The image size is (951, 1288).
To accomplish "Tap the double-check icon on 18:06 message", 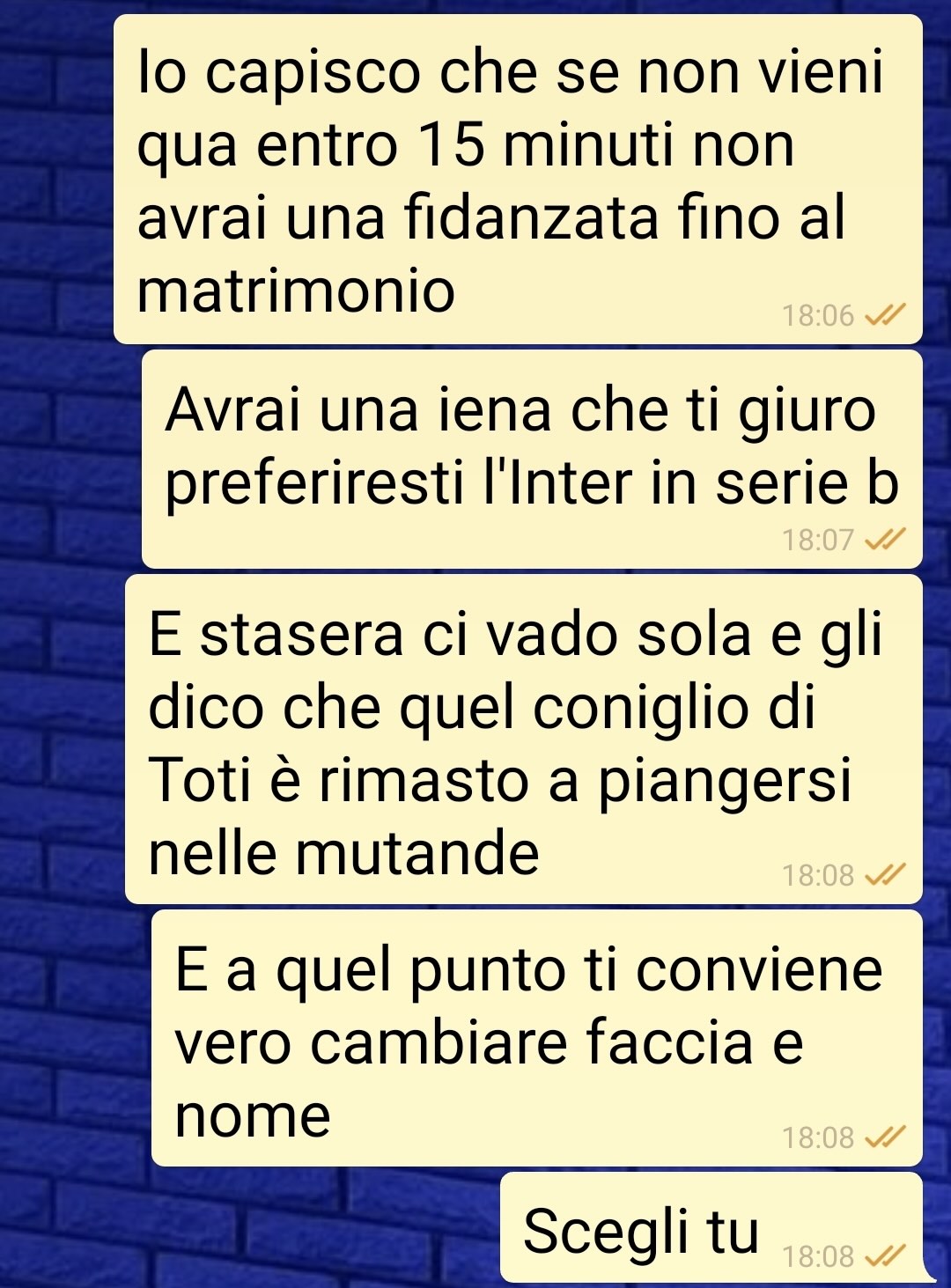I will [x=885, y=315].
